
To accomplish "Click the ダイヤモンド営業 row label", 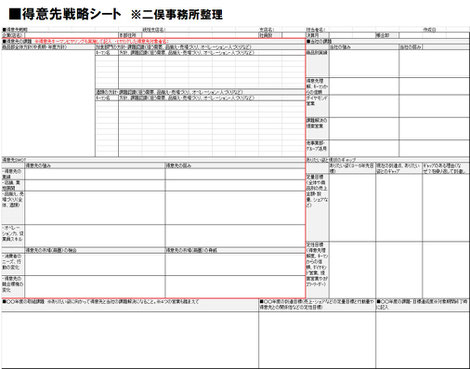I will coord(317,101).
